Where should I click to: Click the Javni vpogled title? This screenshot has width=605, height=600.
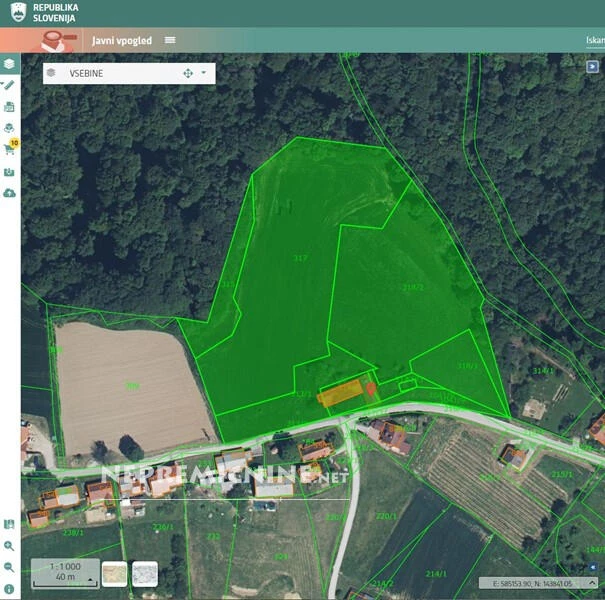121,41
